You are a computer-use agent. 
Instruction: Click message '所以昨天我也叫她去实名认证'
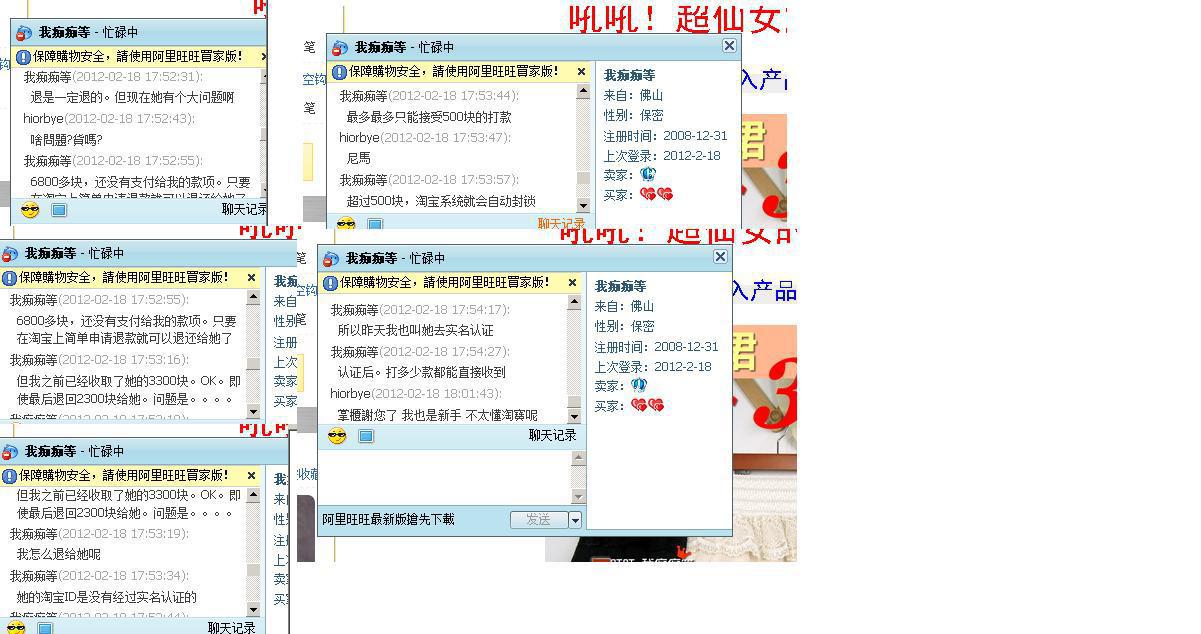point(415,330)
